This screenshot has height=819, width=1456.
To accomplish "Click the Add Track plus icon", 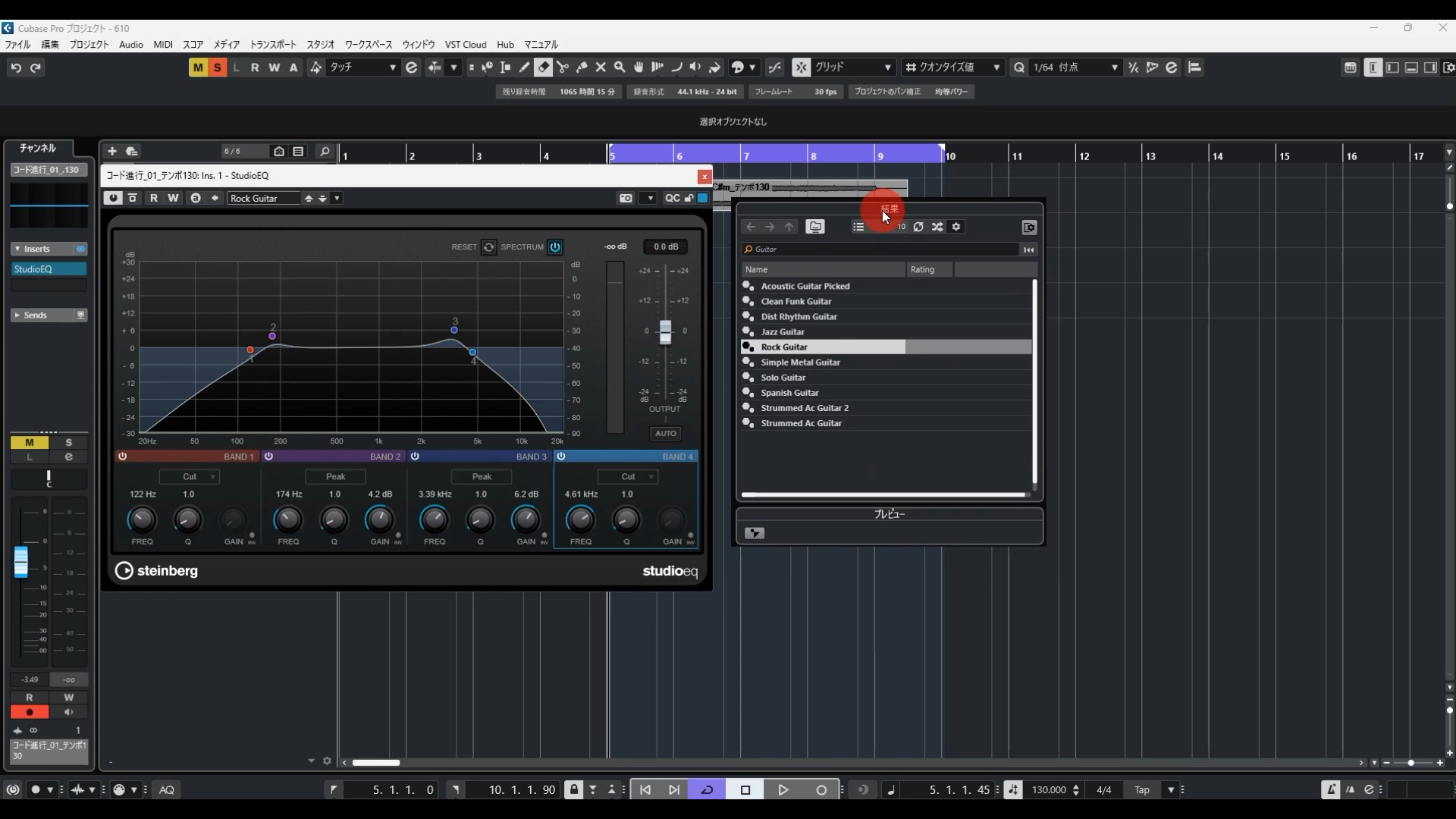I will point(111,152).
